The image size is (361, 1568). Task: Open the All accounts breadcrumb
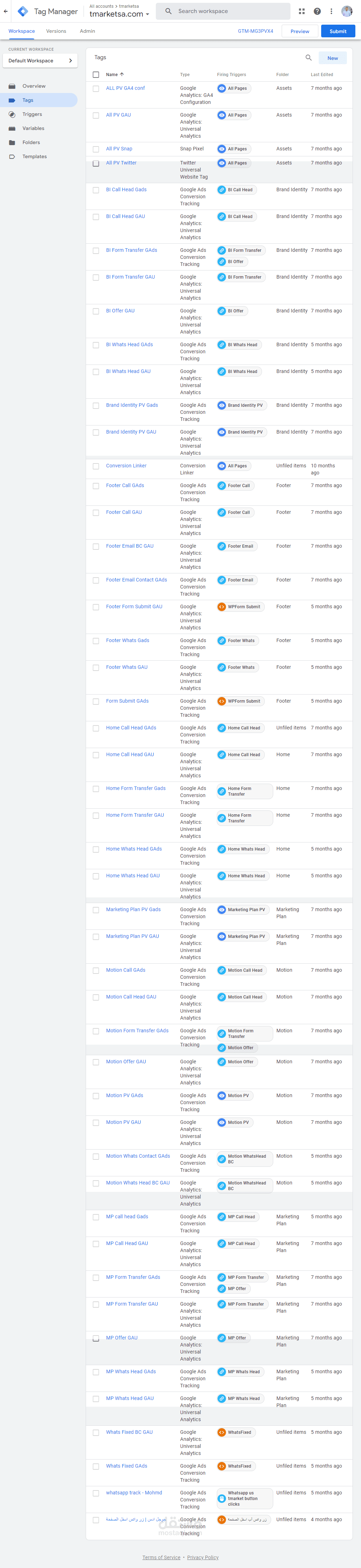[x=102, y=6]
